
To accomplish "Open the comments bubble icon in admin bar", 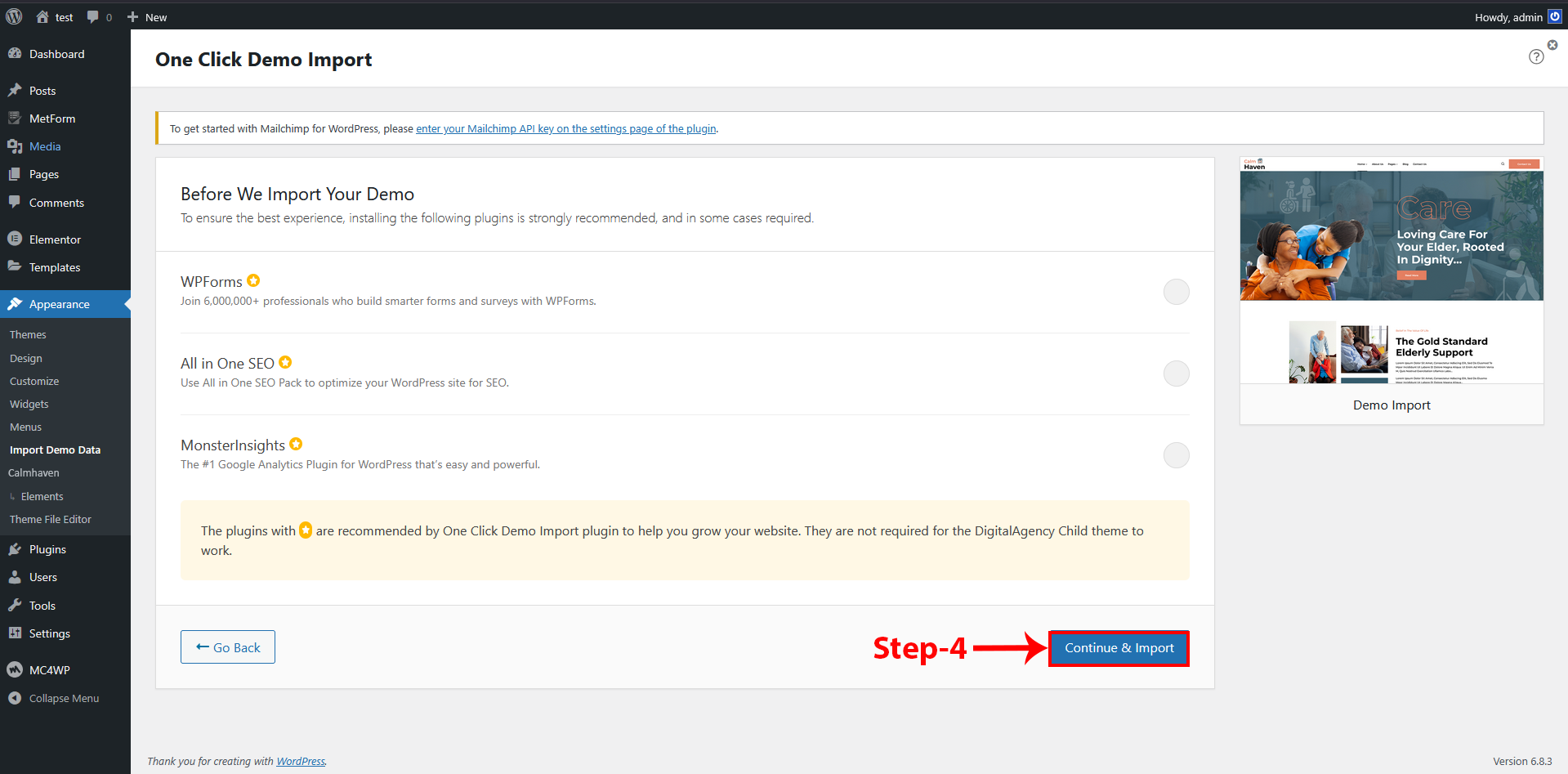I will (93, 17).
